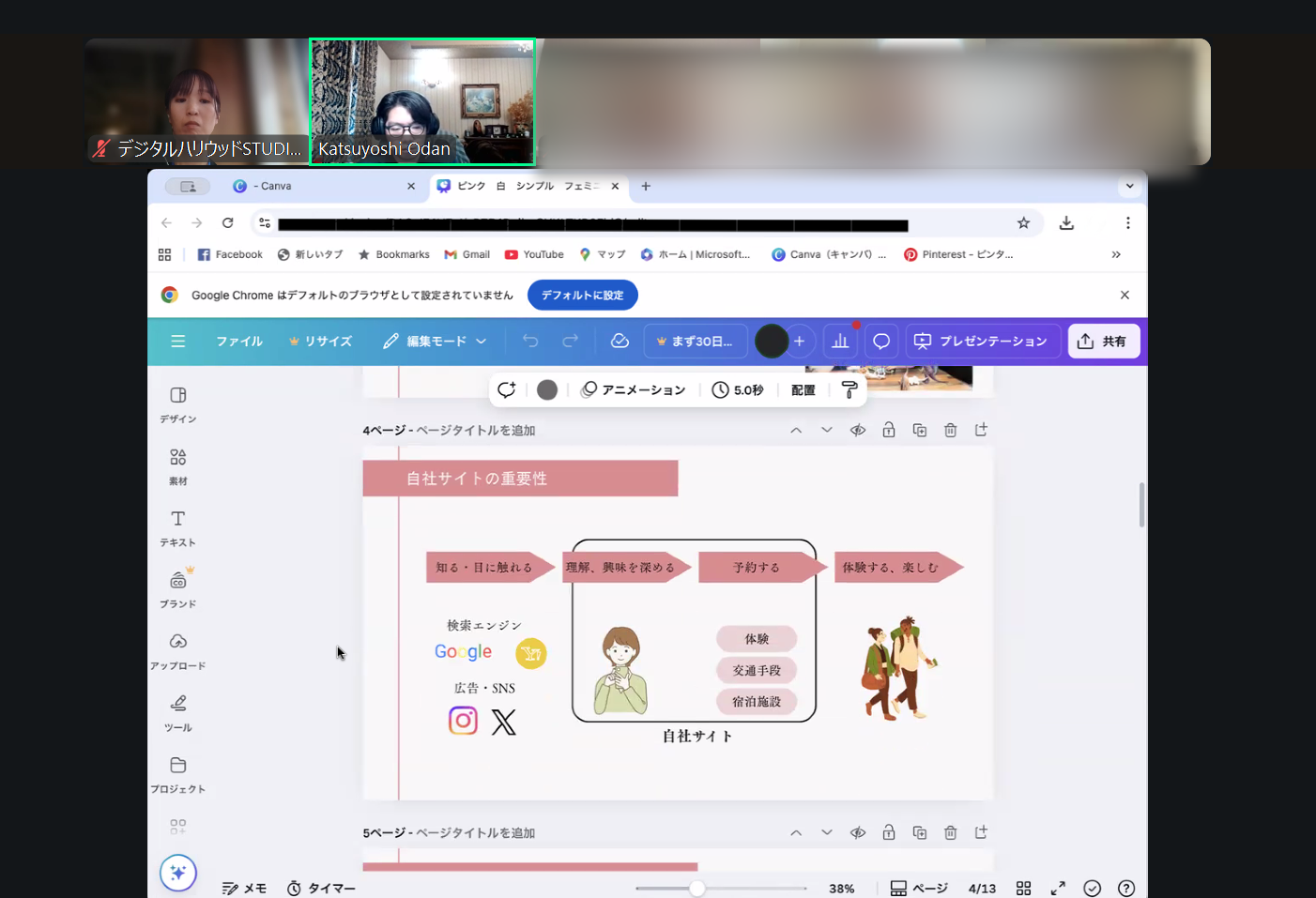
Task: Expand the 編集モード dropdown
Action: coord(436,342)
